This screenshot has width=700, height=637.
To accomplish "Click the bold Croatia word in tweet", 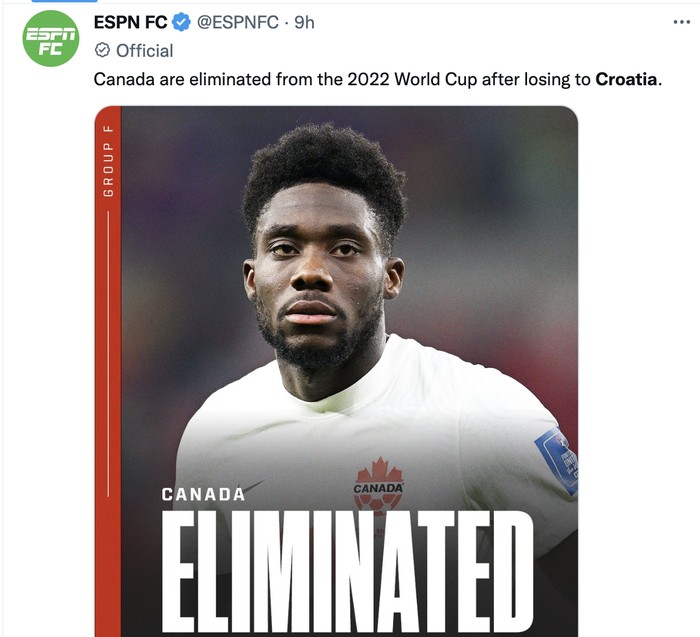I will point(626,79).
